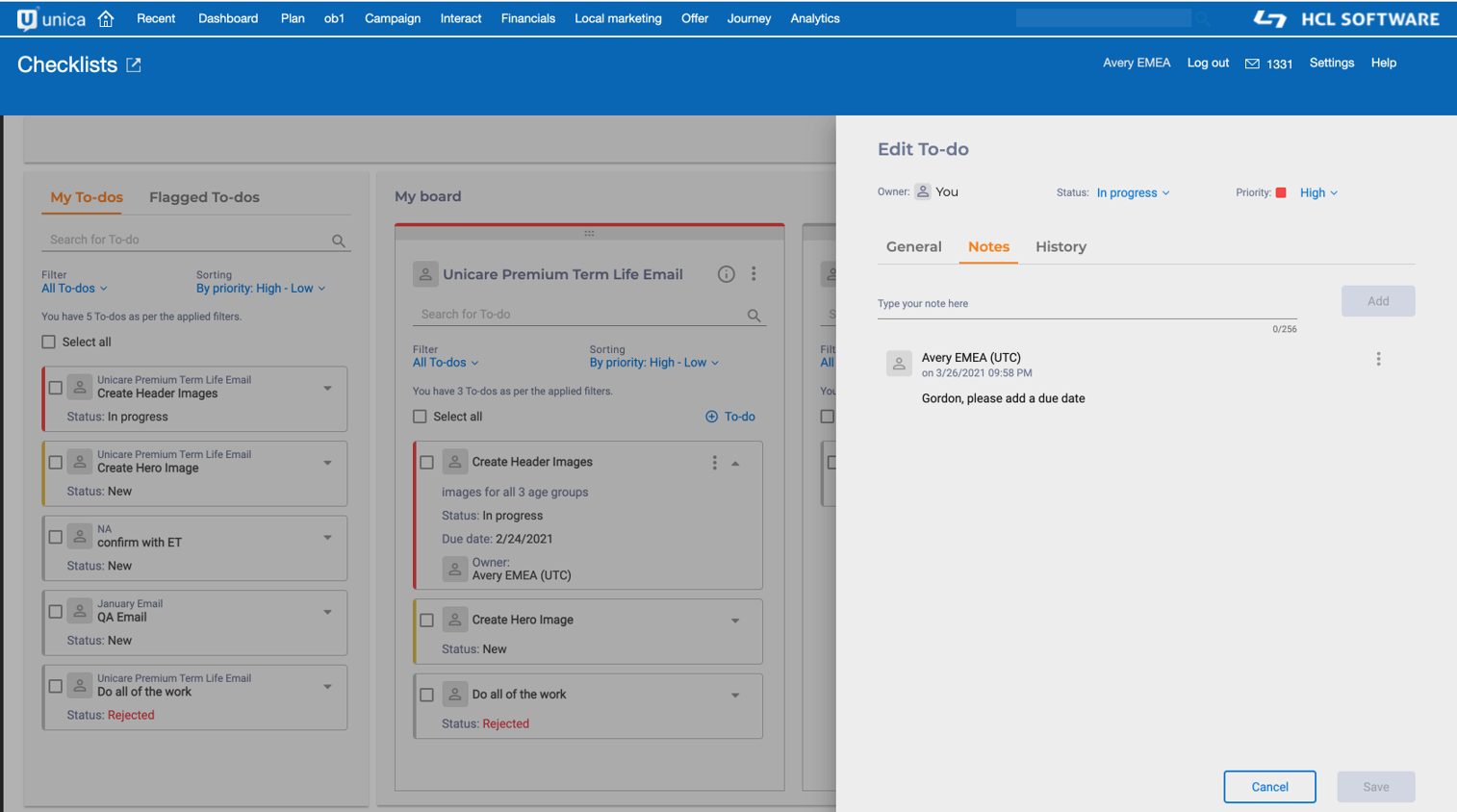Open the Status In progress dropdown

click(1133, 192)
